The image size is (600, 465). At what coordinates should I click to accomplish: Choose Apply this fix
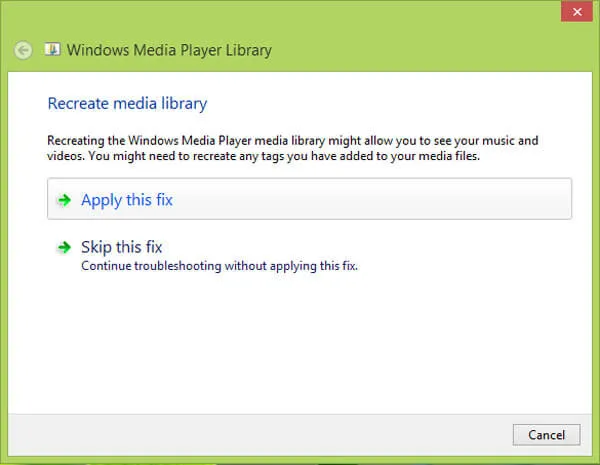click(310, 199)
